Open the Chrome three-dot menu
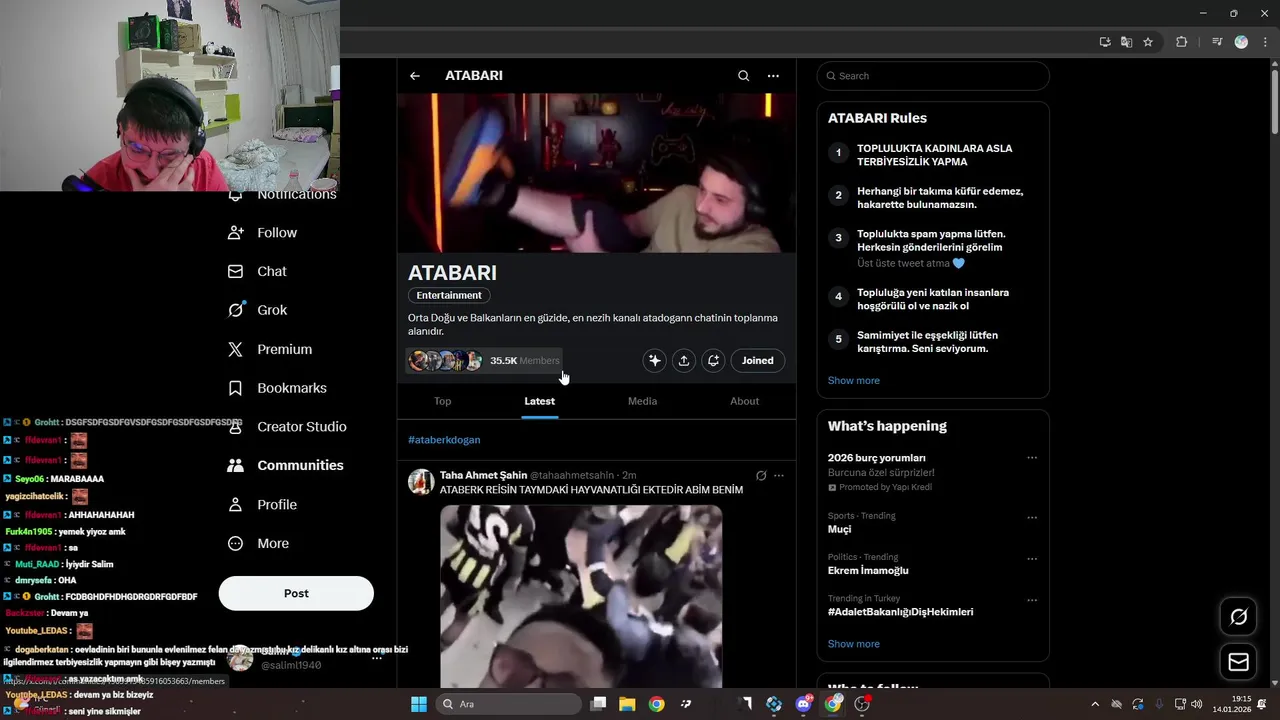The width and height of the screenshot is (1280, 720). [1265, 42]
